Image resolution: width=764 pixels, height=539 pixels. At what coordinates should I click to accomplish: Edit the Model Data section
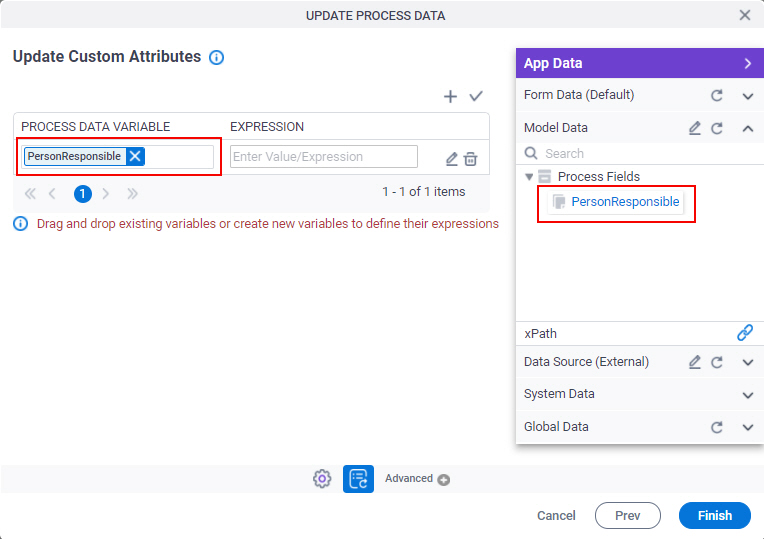click(x=695, y=128)
